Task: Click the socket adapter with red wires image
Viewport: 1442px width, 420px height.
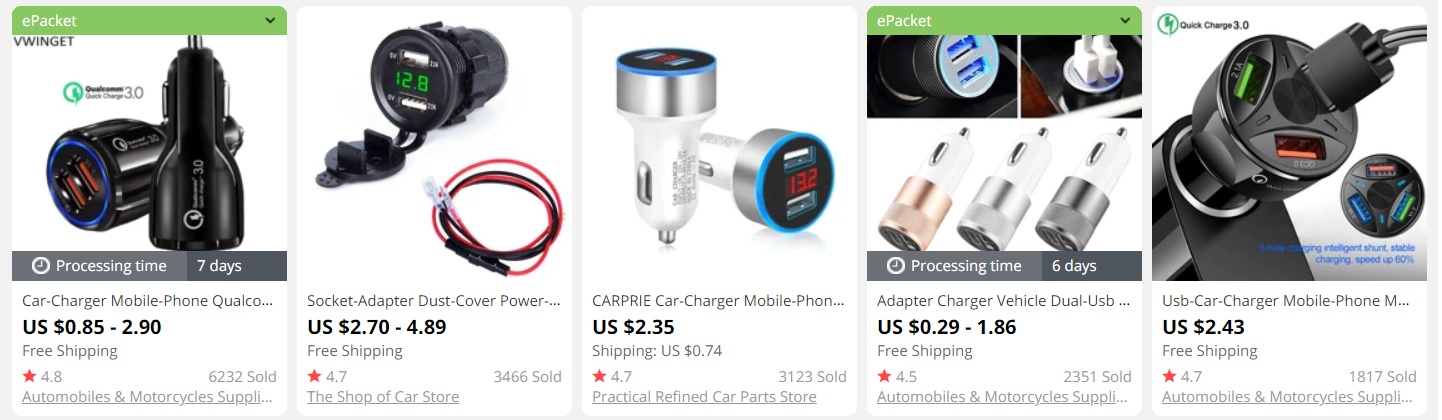Action: click(434, 143)
